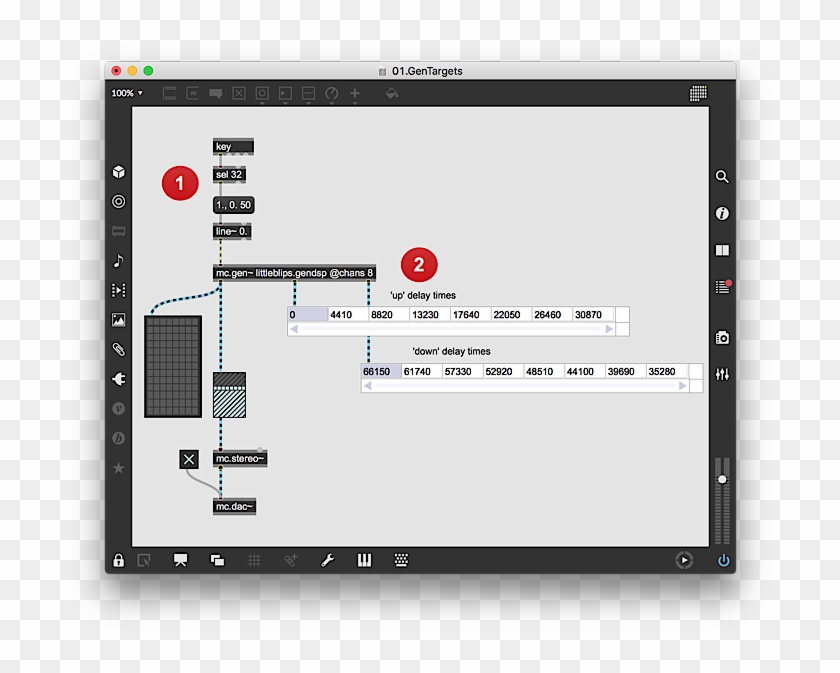The height and width of the screenshot is (673, 840).
Task: Select the line~ 0. object
Action: pyautogui.click(x=232, y=231)
